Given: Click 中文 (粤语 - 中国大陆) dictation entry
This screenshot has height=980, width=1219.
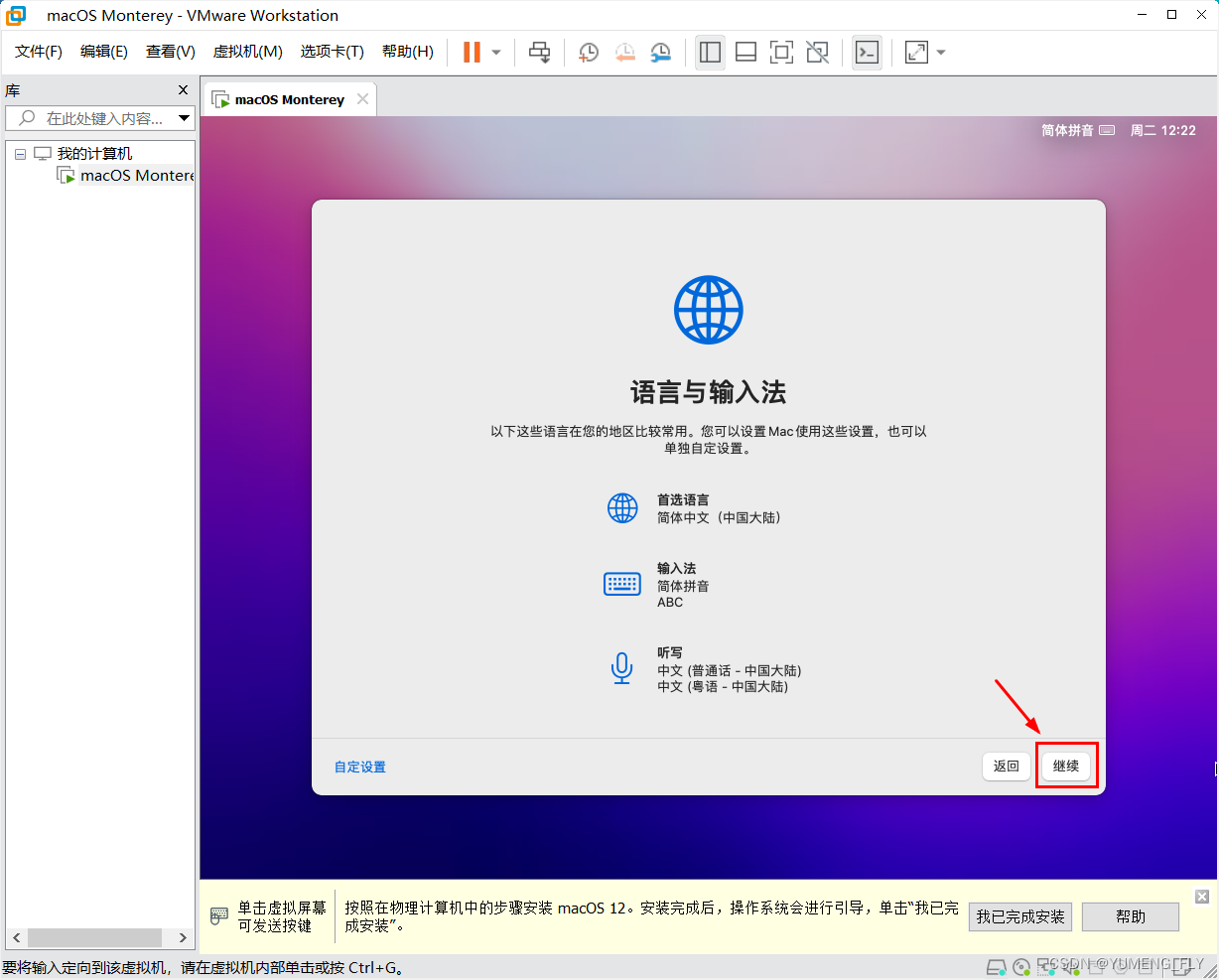Looking at the screenshot, I should coord(723,687).
